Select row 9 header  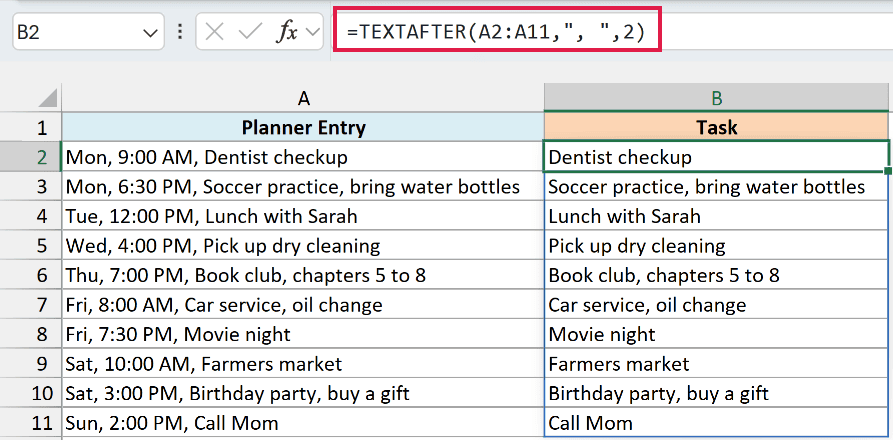31,364
